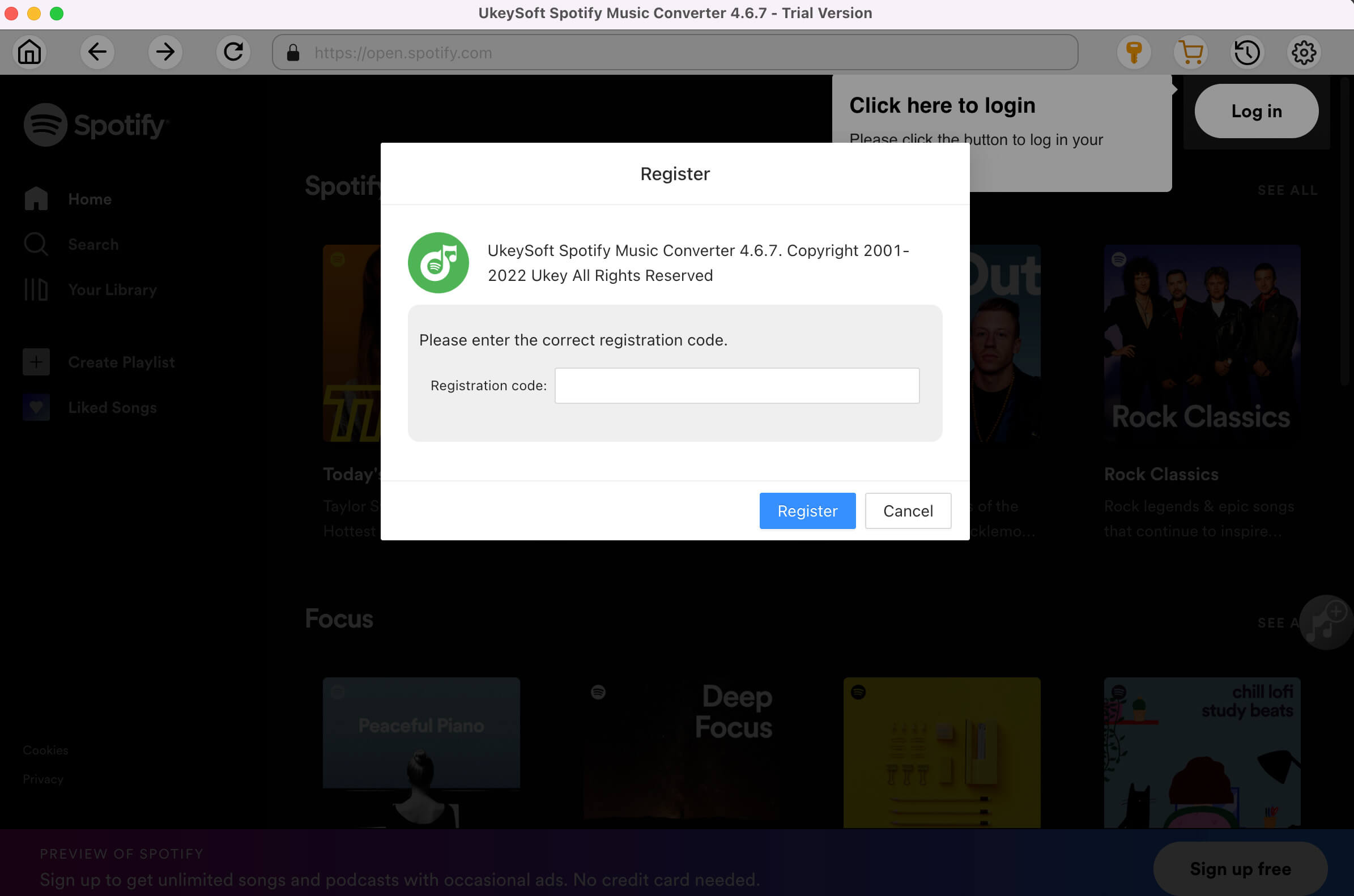The image size is (1354, 896).
Task: Click the back navigation arrow in toolbar
Action: (x=97, y=53)
